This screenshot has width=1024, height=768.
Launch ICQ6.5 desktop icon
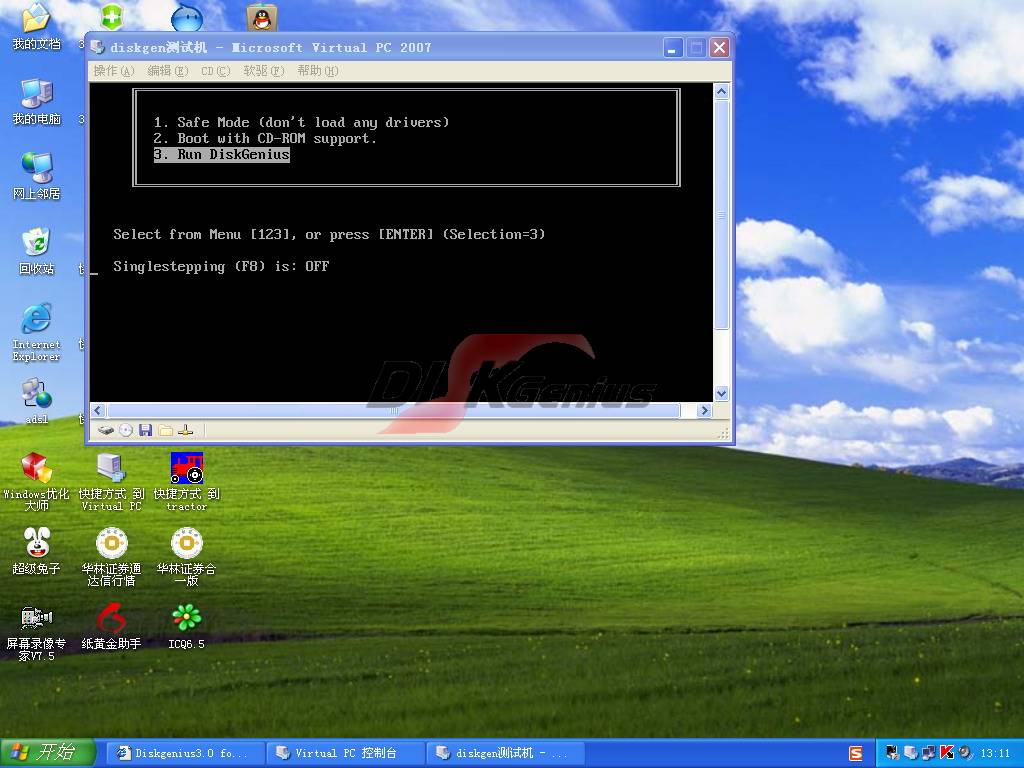187,627
